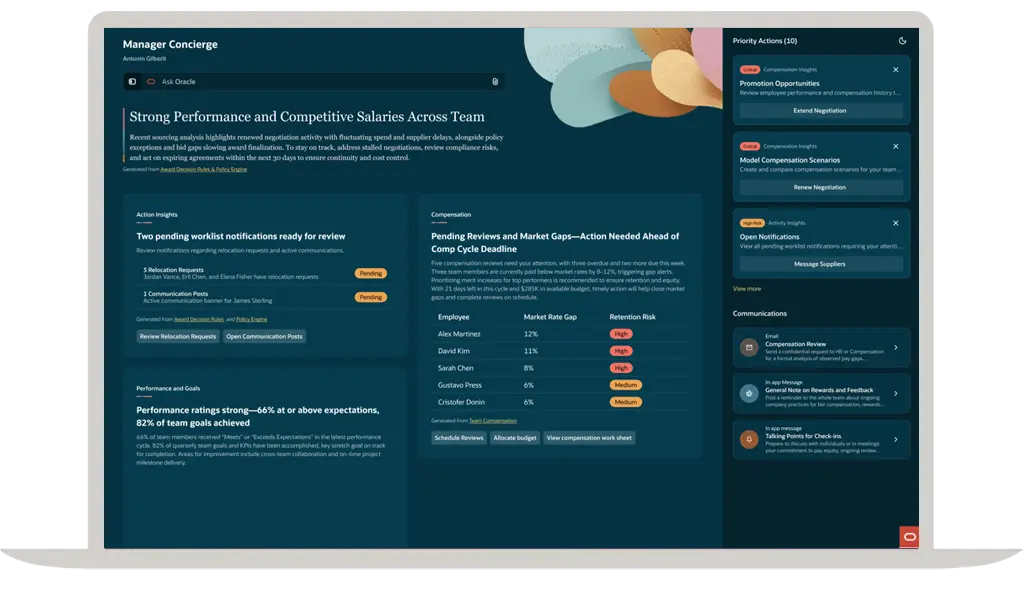Open Policy Engine link in Action Insights
Image resolution: width=1024 pixels, height=600 pixels.
point(251,319)
